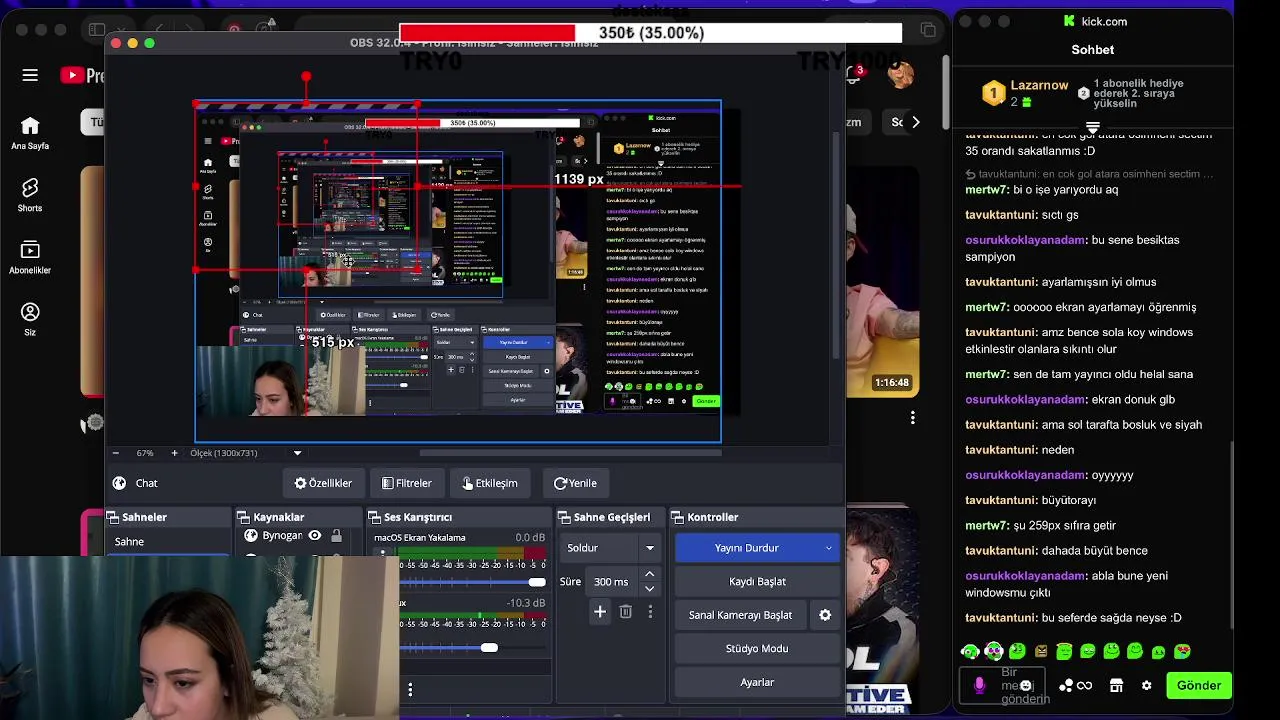Open audio mixer bottom three-dot menu
The image size is (1280, 720).
(x=410, y=689)
